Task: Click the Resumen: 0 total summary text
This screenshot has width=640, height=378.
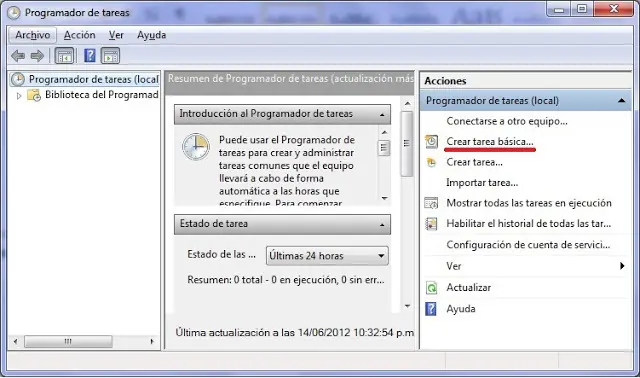Action: (x=286, y=280)
